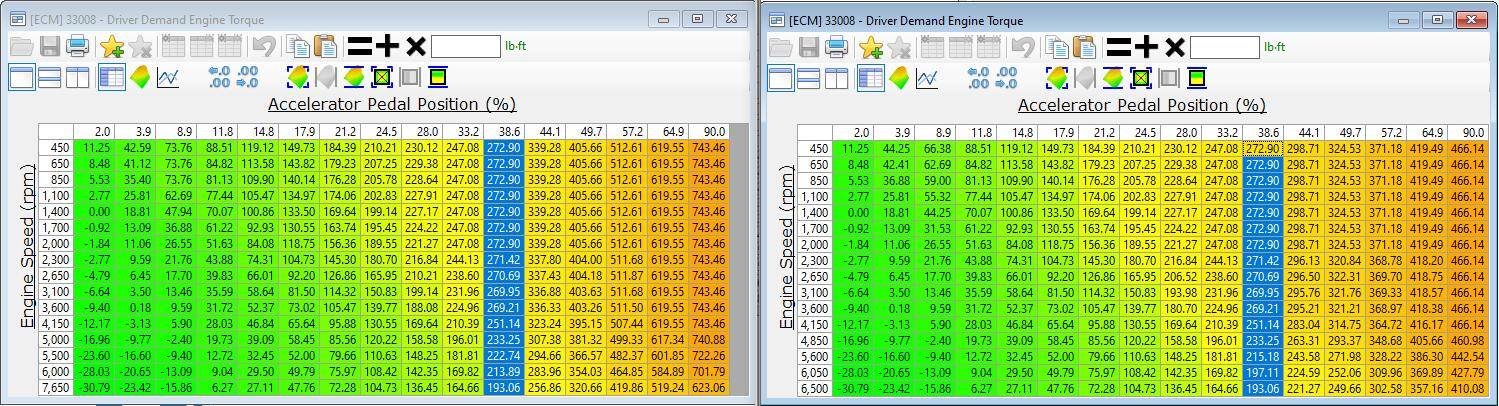
Task: Click the plus (add value) icon, left window
Action: tap(387, 46)
